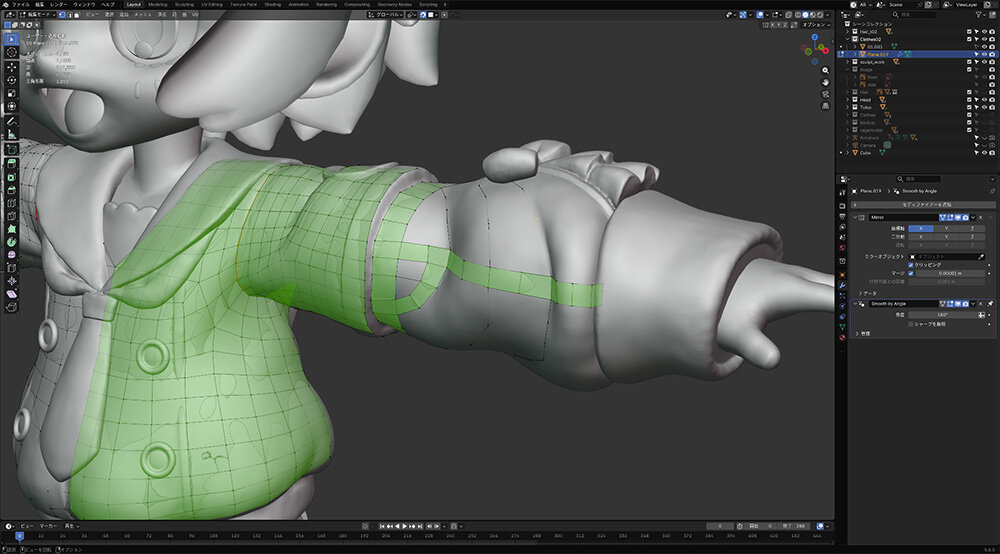Expand the Hair_002 collection in the outliner
Screen dimensions: 1000x554
coord(847,31)
